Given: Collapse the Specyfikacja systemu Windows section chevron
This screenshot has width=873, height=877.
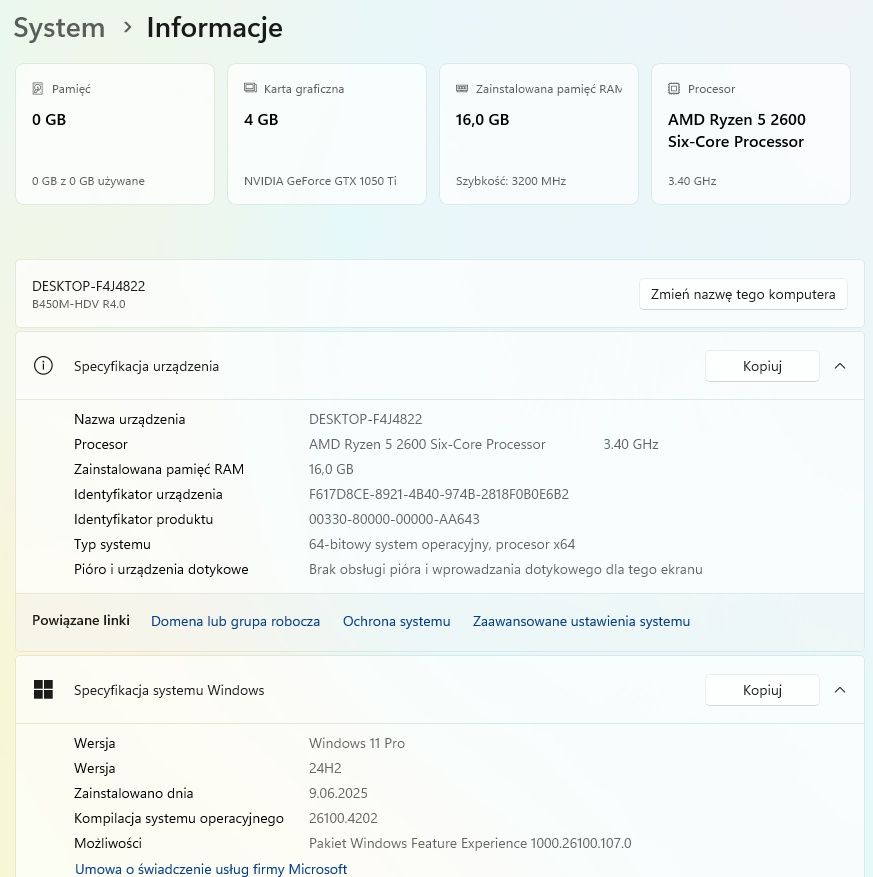Looking at the screenshot, I should click(839, 690).
